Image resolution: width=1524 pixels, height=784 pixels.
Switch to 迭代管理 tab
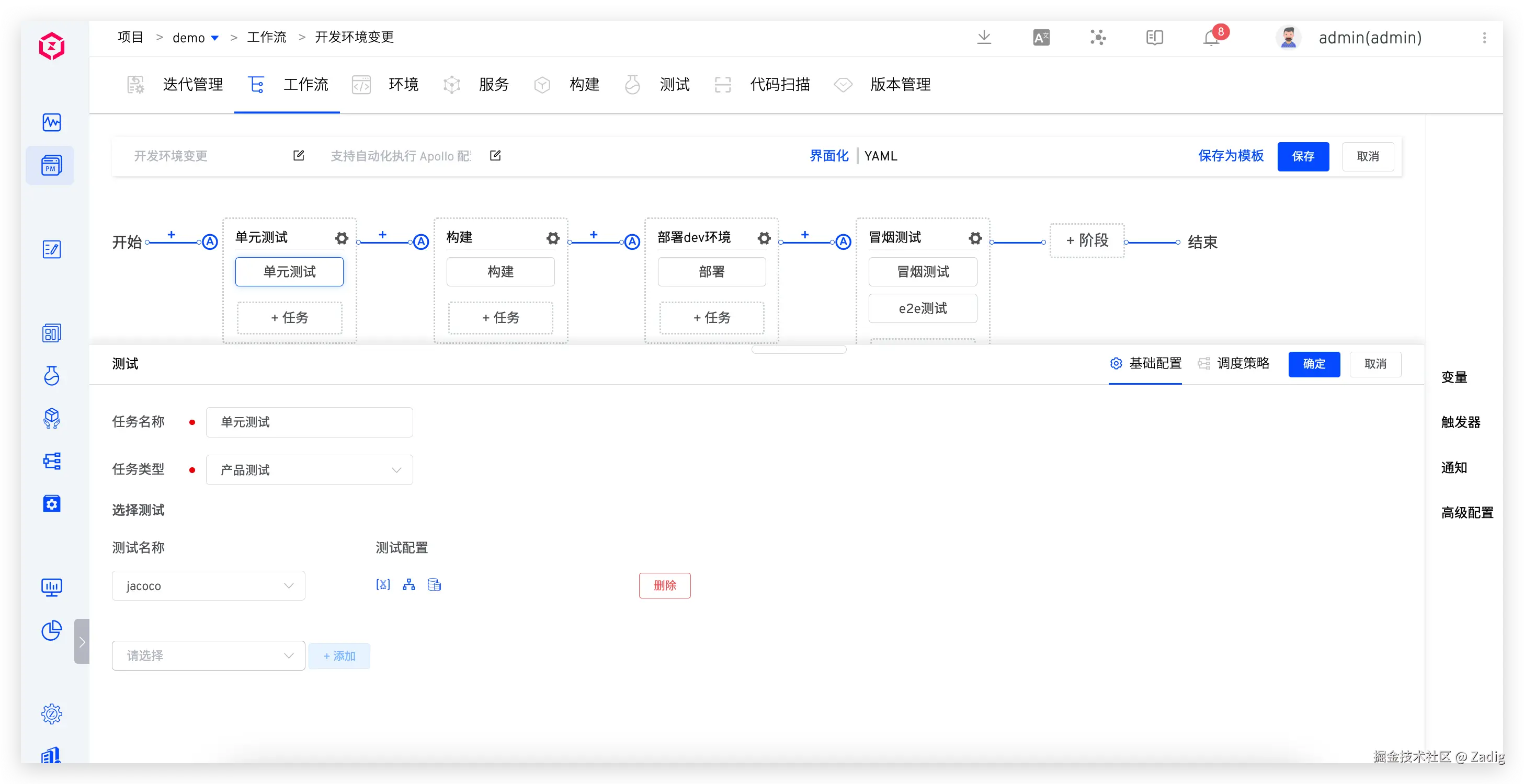click(x=175, y=85)
